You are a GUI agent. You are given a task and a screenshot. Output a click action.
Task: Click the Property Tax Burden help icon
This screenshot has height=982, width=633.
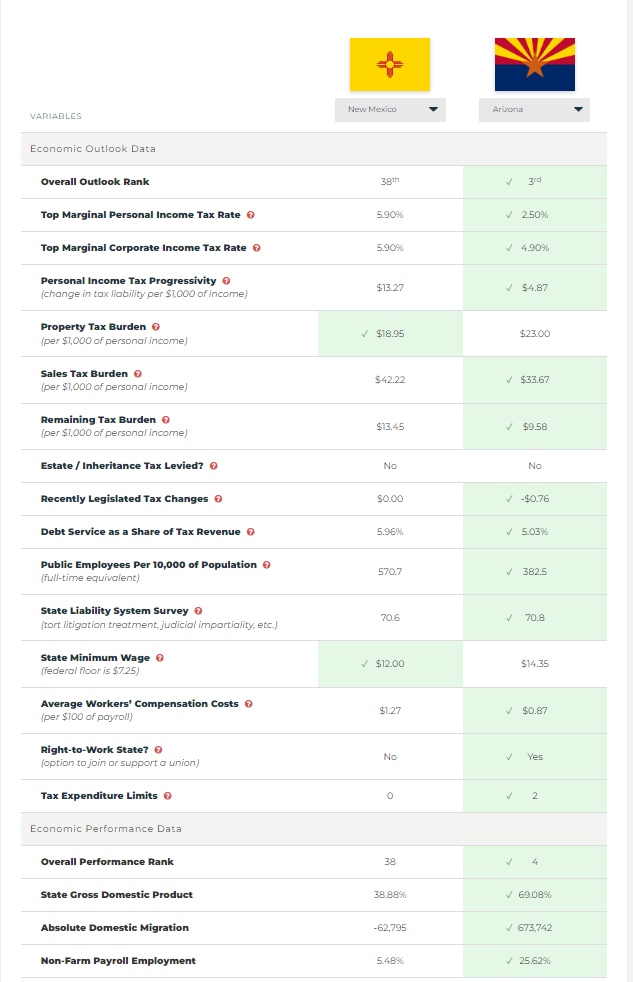157,327
